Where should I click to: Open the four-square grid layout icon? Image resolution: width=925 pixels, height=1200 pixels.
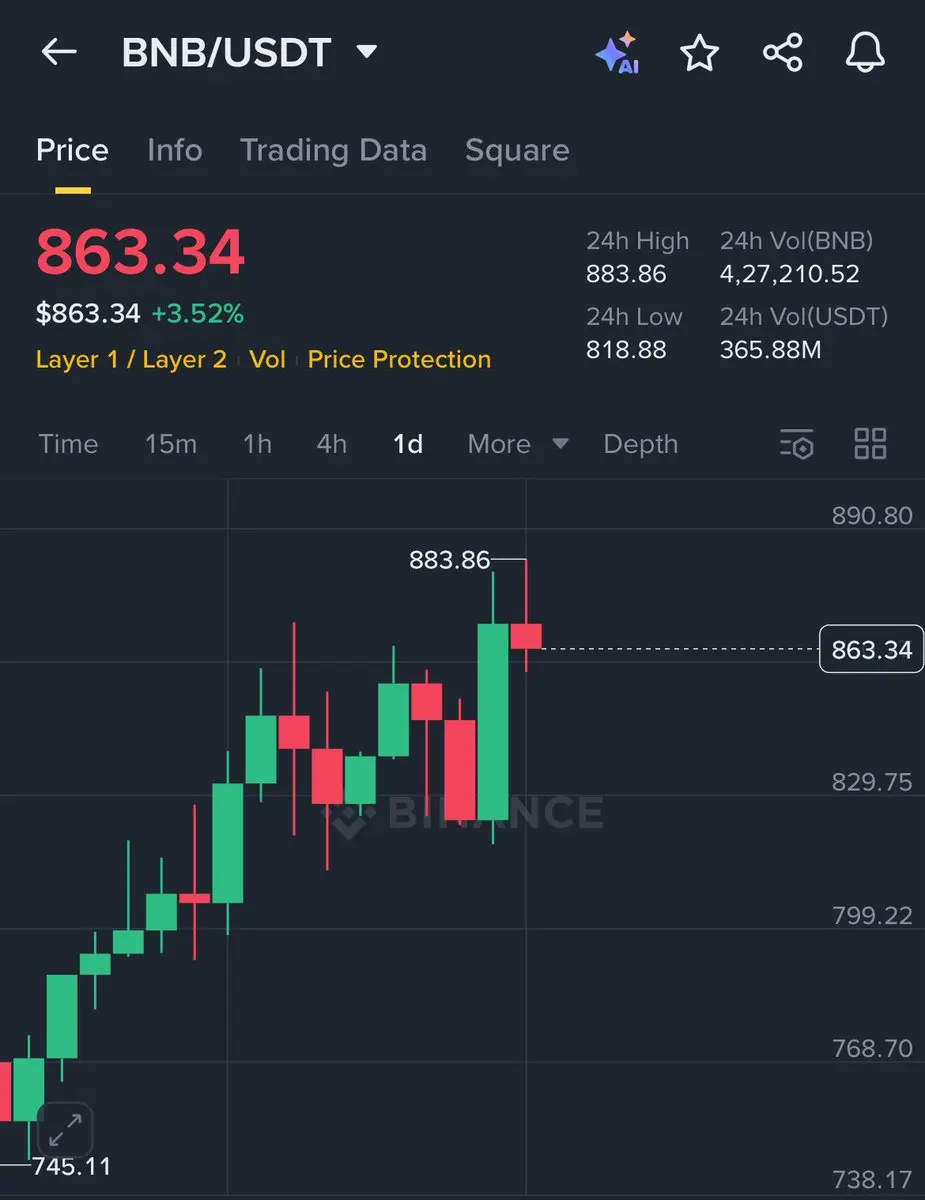point(870,444)
